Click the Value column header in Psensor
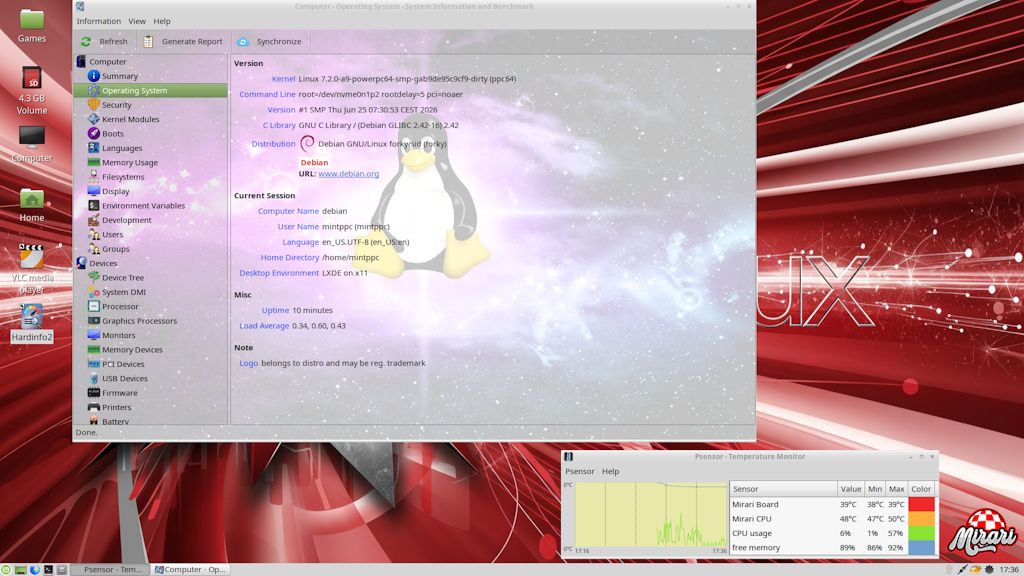 pyautogui.click(x=850, y=488)
